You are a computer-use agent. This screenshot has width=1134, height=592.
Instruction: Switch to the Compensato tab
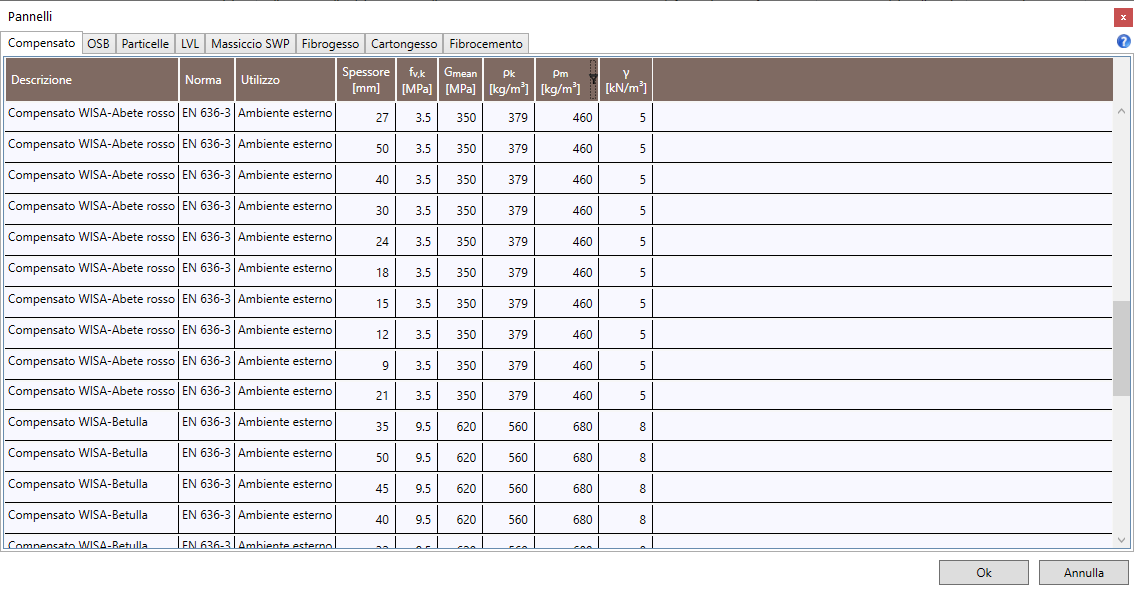pos(41,43)
